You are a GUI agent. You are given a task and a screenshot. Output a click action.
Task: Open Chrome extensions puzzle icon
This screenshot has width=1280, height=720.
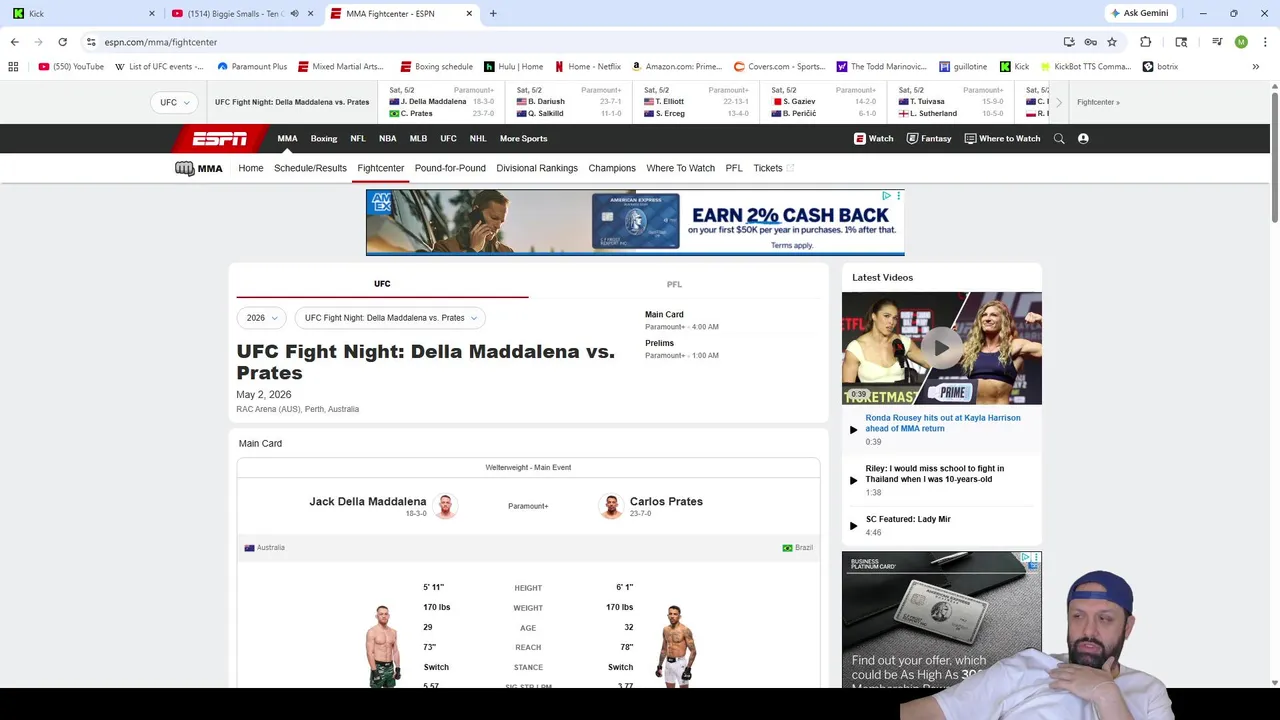pos(1145,42)
